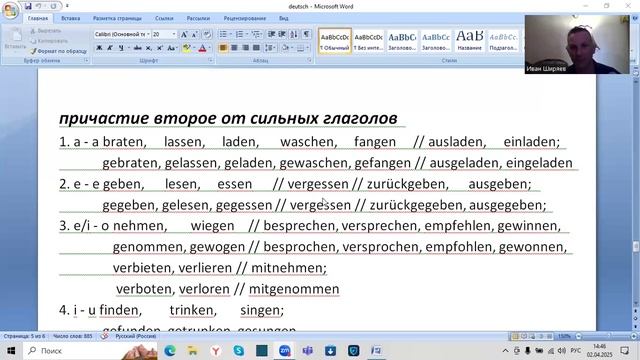Open the Буфер обмена dialog launcher

point(86,60)
